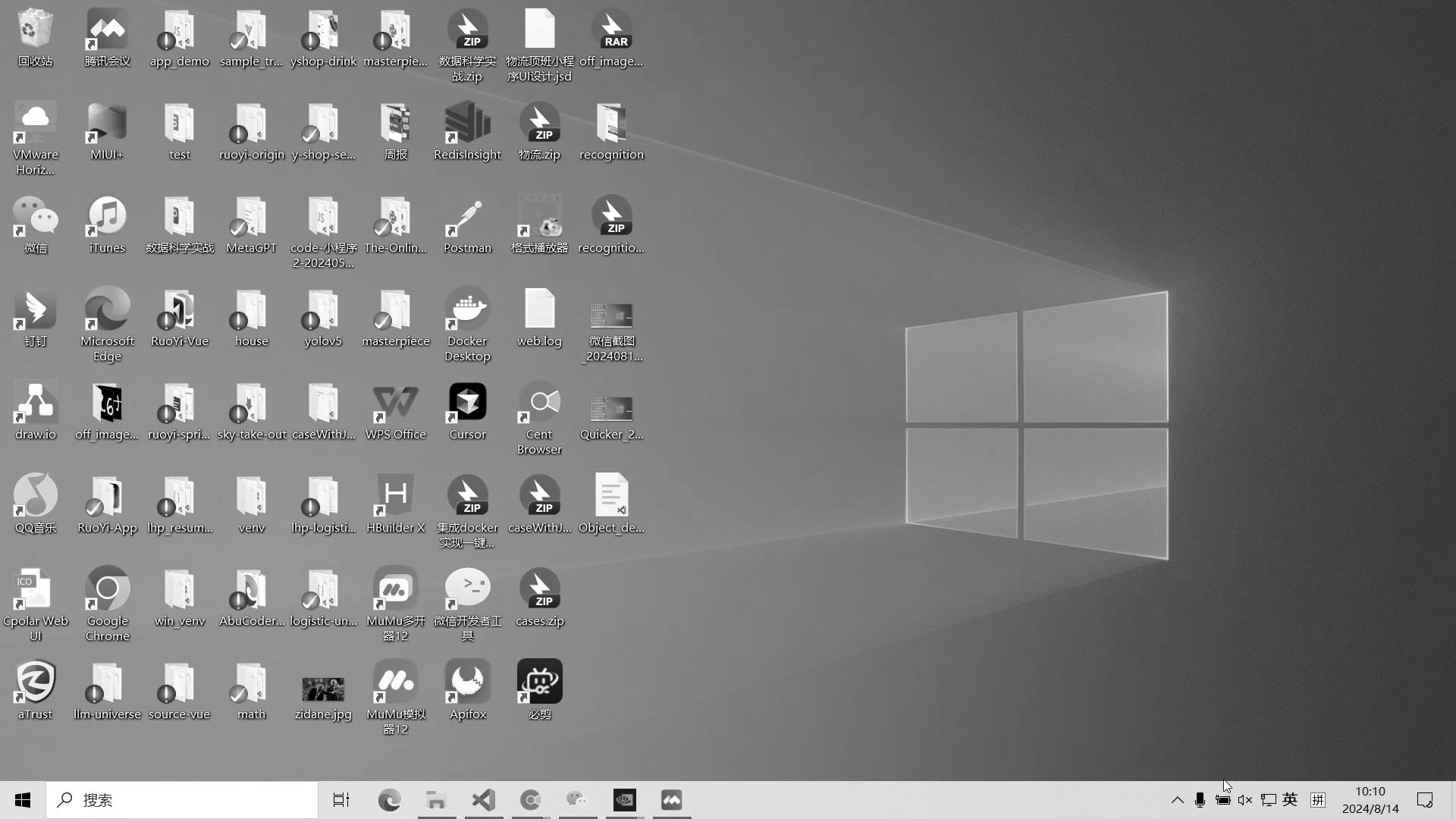Open Task View from the taskbar
The height and width of the screenshot is (819, 1456).
click(x=341, y=800)
